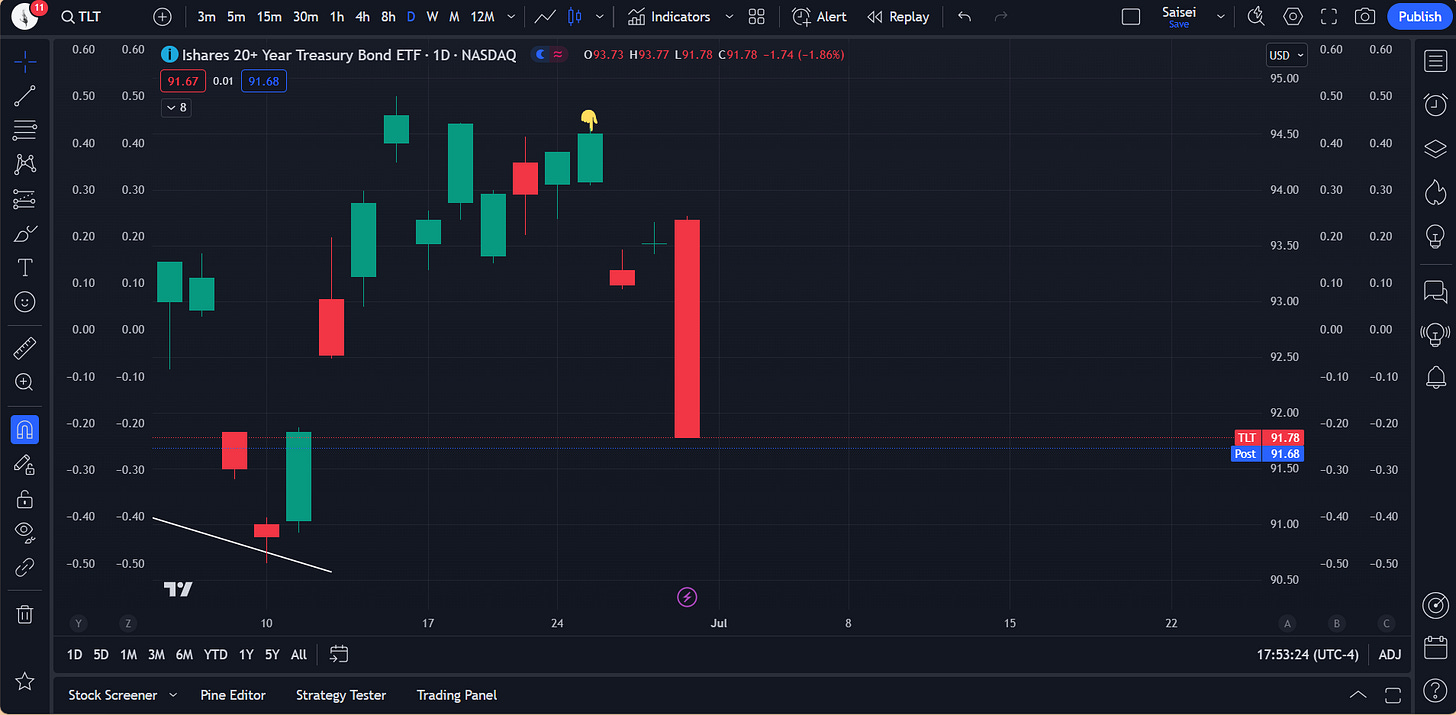
Task: Open the watchlist panel icon
Action: pos(1435,62)
